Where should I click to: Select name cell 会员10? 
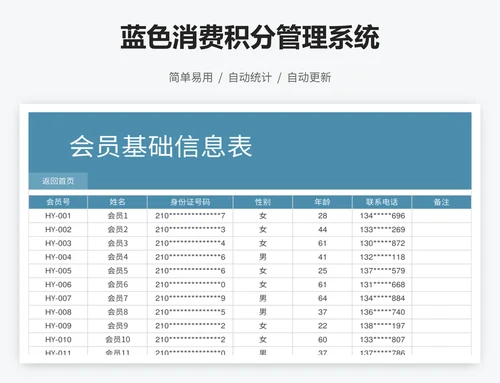tap(117, 340)
